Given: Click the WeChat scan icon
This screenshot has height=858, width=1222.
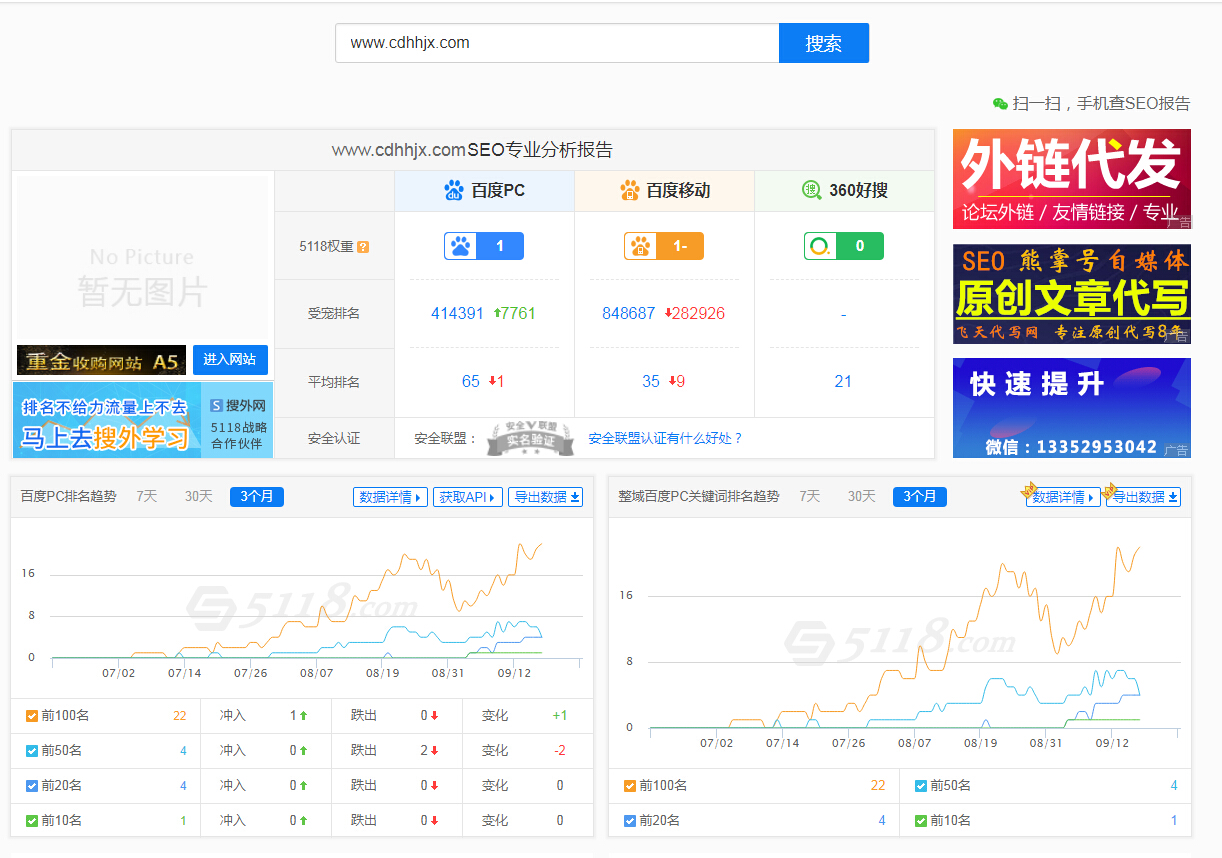Looking at the screenshot, I should click(1000, 104).
